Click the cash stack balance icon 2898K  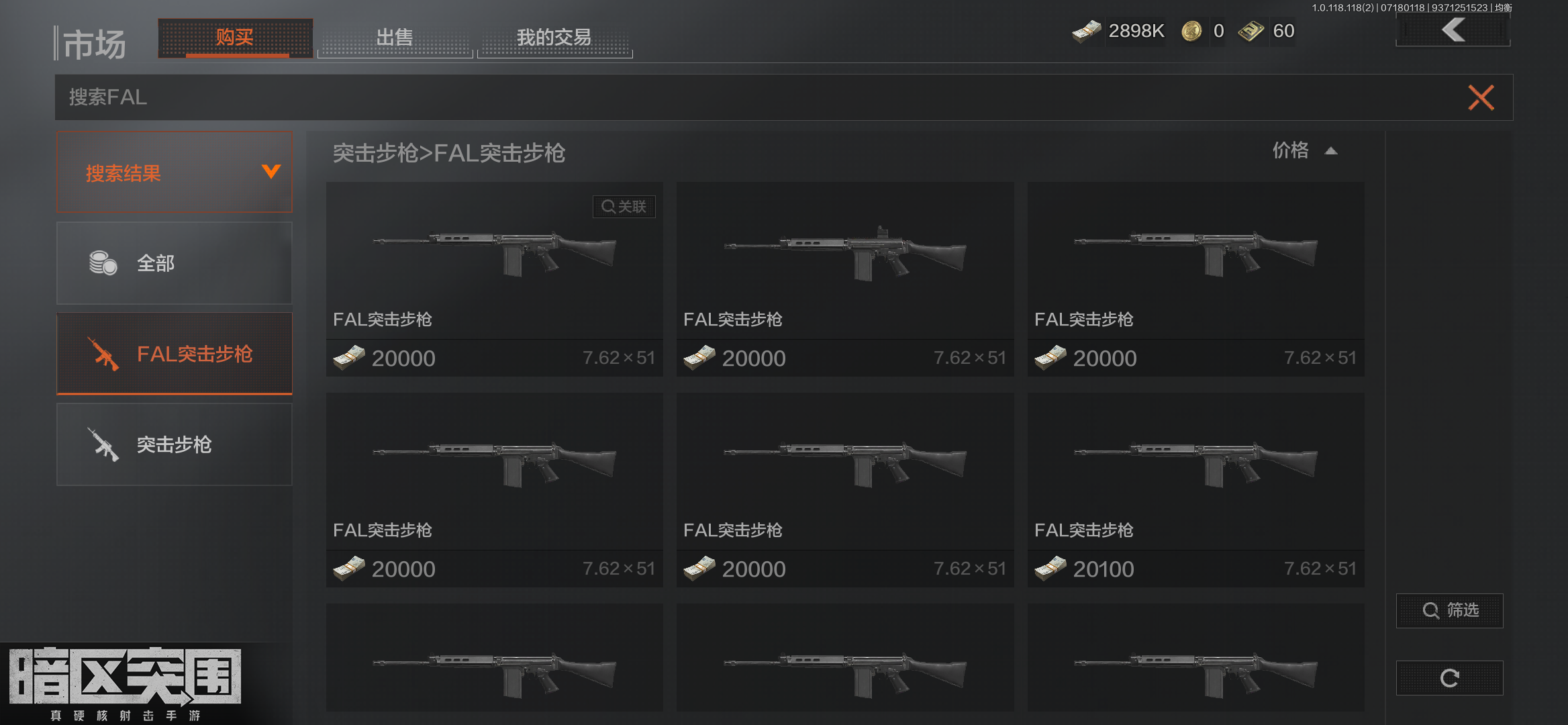[1086, 31]
